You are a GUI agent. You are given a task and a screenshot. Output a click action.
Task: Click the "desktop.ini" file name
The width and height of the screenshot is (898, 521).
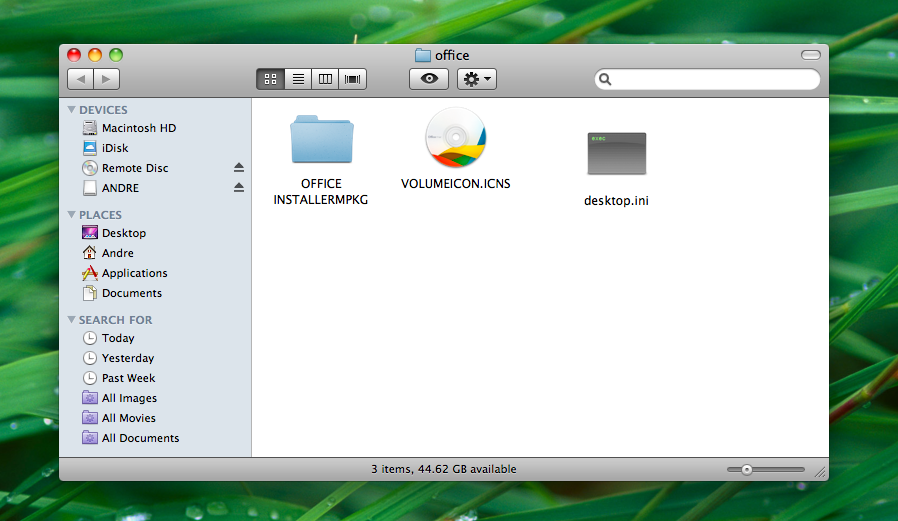616,201
